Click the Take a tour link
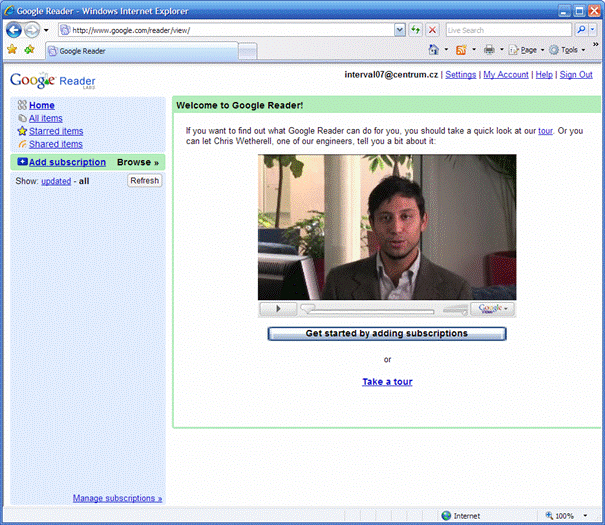 387,382
